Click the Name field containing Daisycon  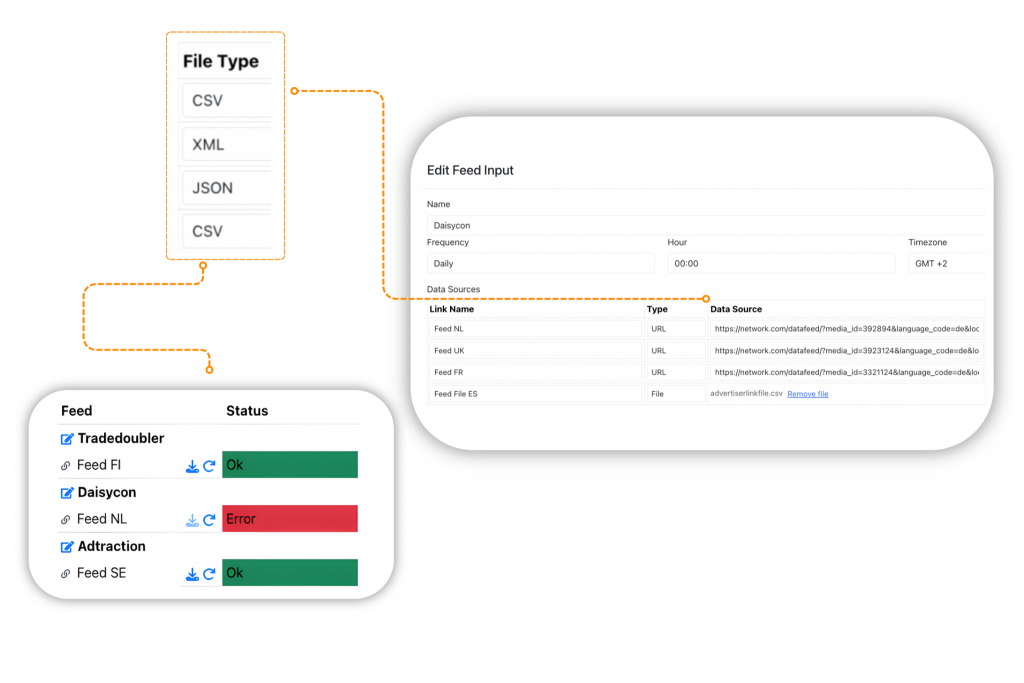click(x=705, y=226)
